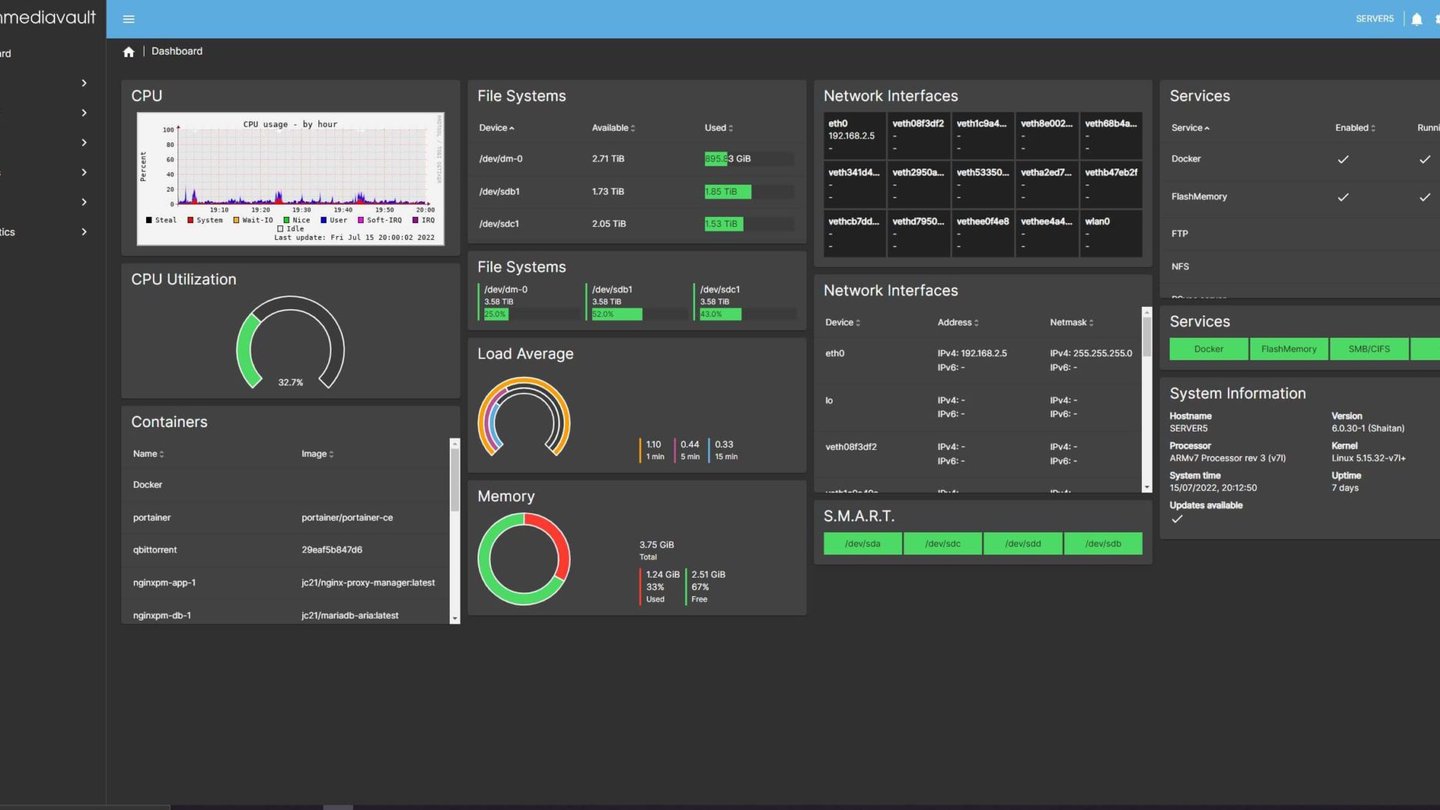Click the FlashMemory enabled checkmark

(1343, 197)
